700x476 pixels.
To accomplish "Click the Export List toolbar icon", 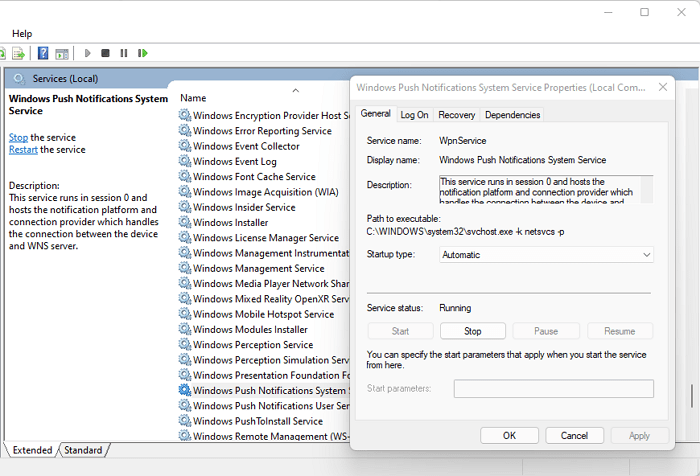I will coord(18,53).
